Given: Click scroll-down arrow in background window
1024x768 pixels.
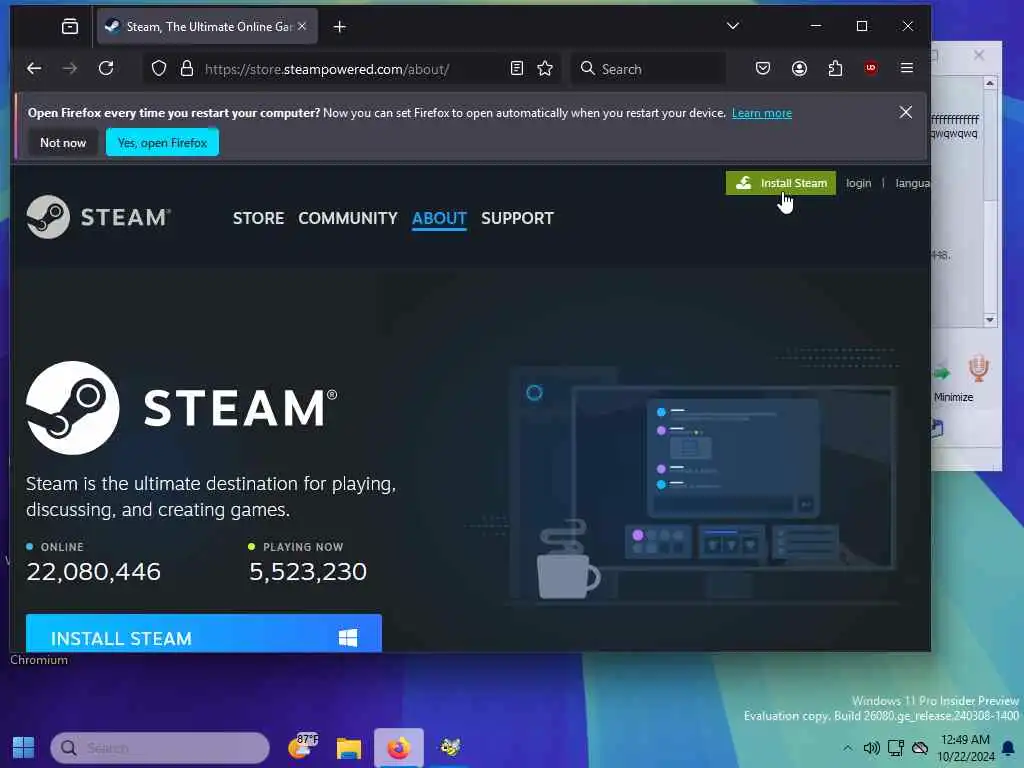Looking at the screenshot, I should [990, 319].
